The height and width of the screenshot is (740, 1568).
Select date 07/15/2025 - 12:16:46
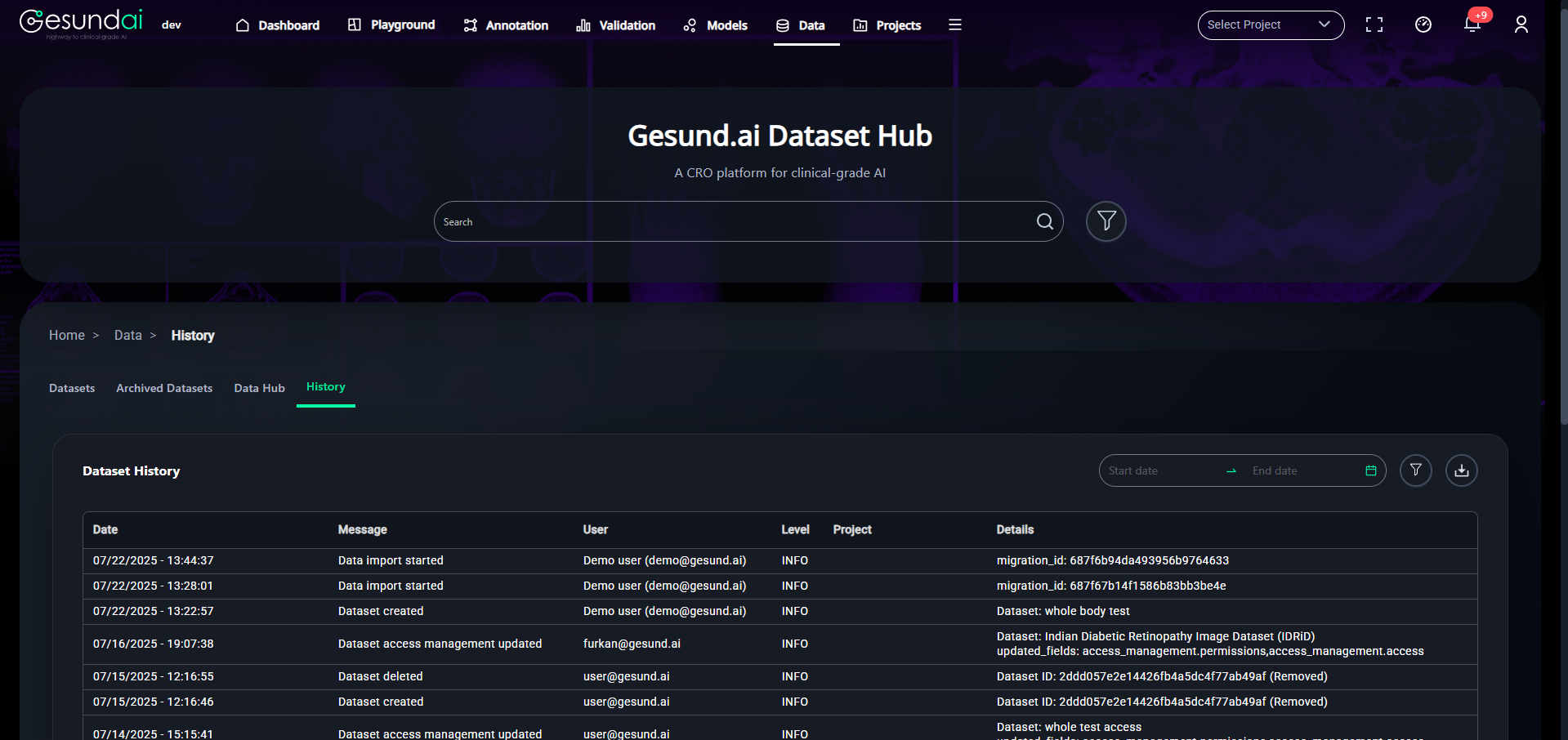(154, 702)
